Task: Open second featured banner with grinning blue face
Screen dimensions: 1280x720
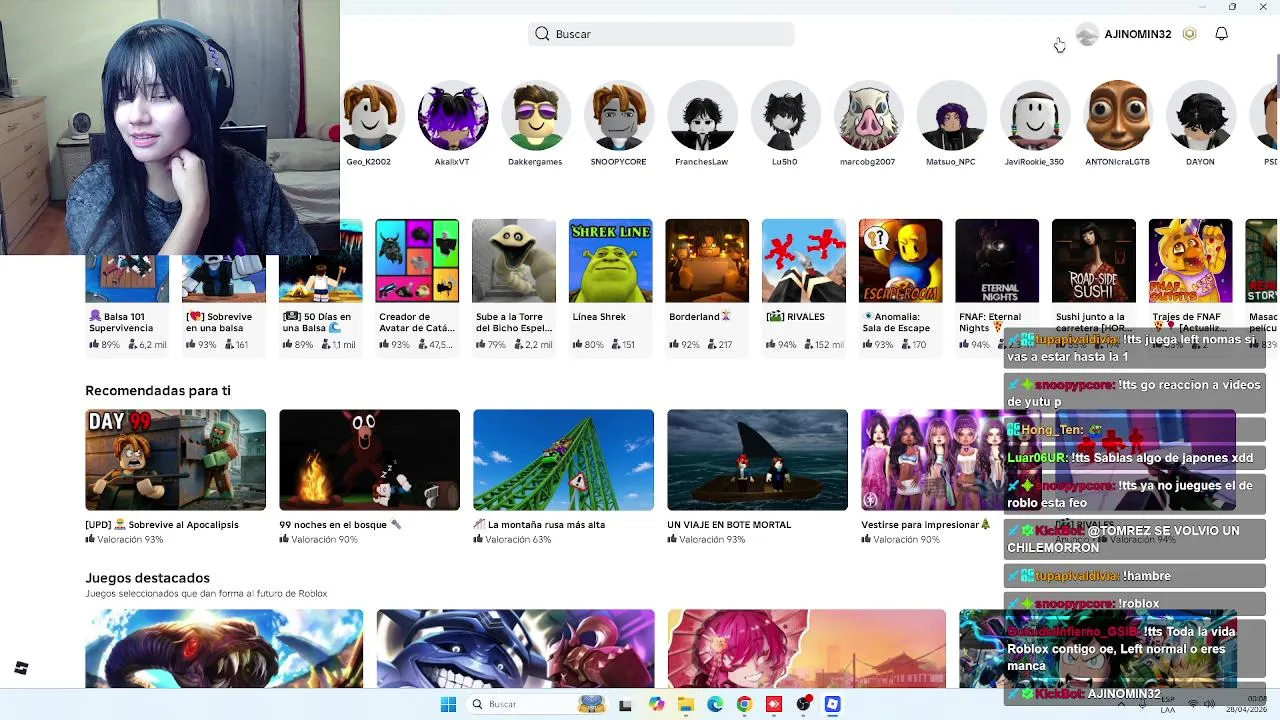Action: click(515, 648)
